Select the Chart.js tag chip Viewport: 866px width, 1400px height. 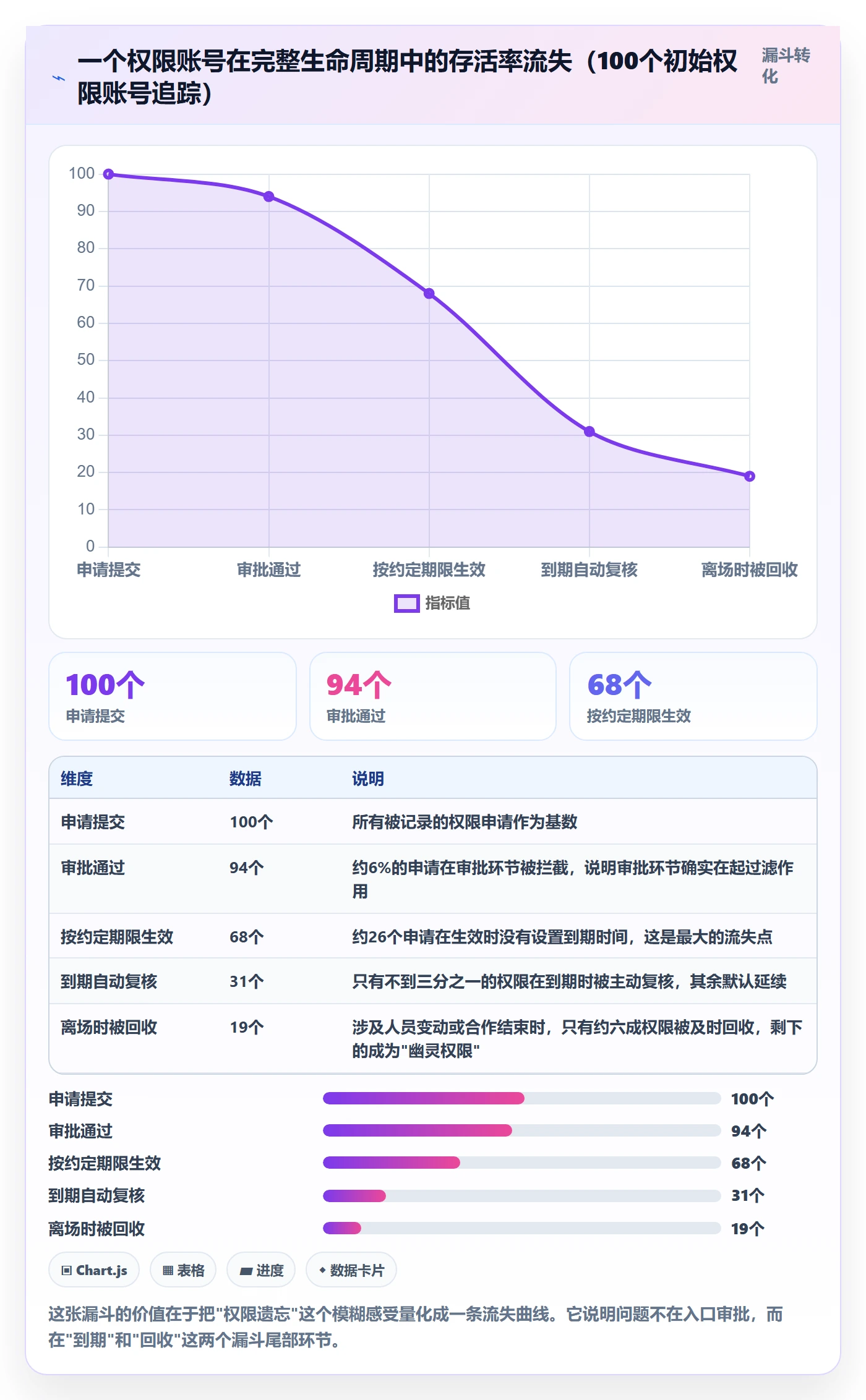click(94, 1270)
